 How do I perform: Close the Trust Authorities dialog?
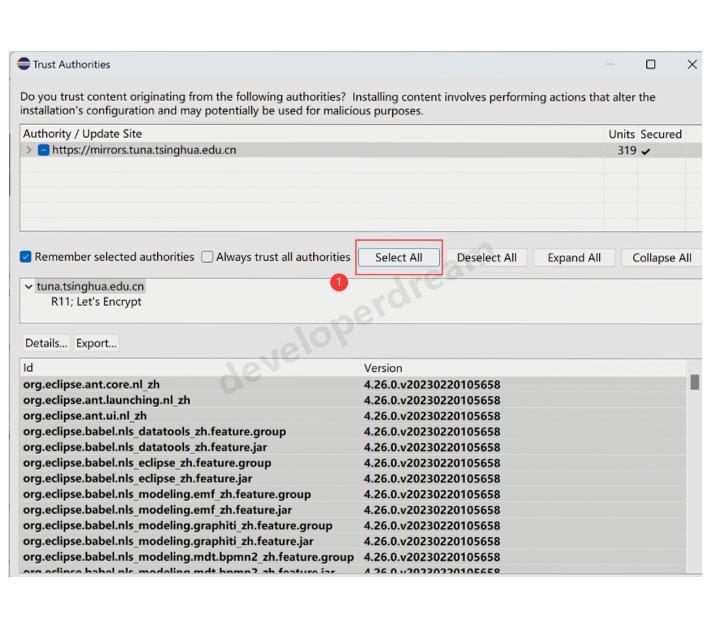tap(691, 64)
